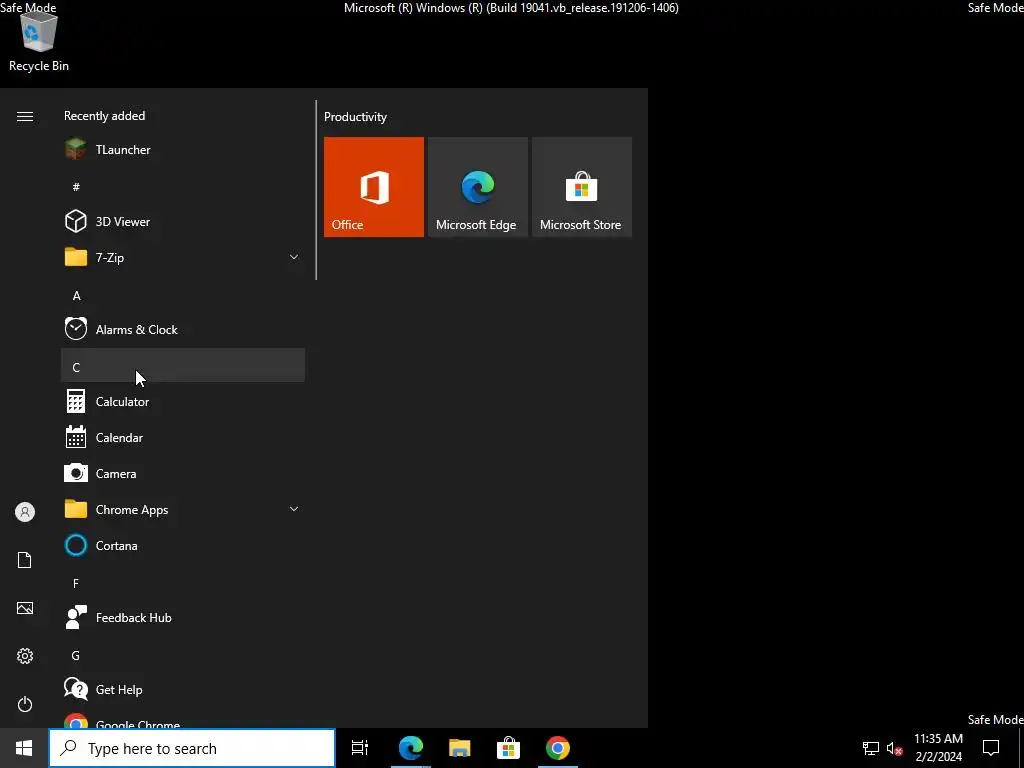1024x768 pixels.
Task: Click the 'Recently added' heading
Action: (x=104, y=116)
